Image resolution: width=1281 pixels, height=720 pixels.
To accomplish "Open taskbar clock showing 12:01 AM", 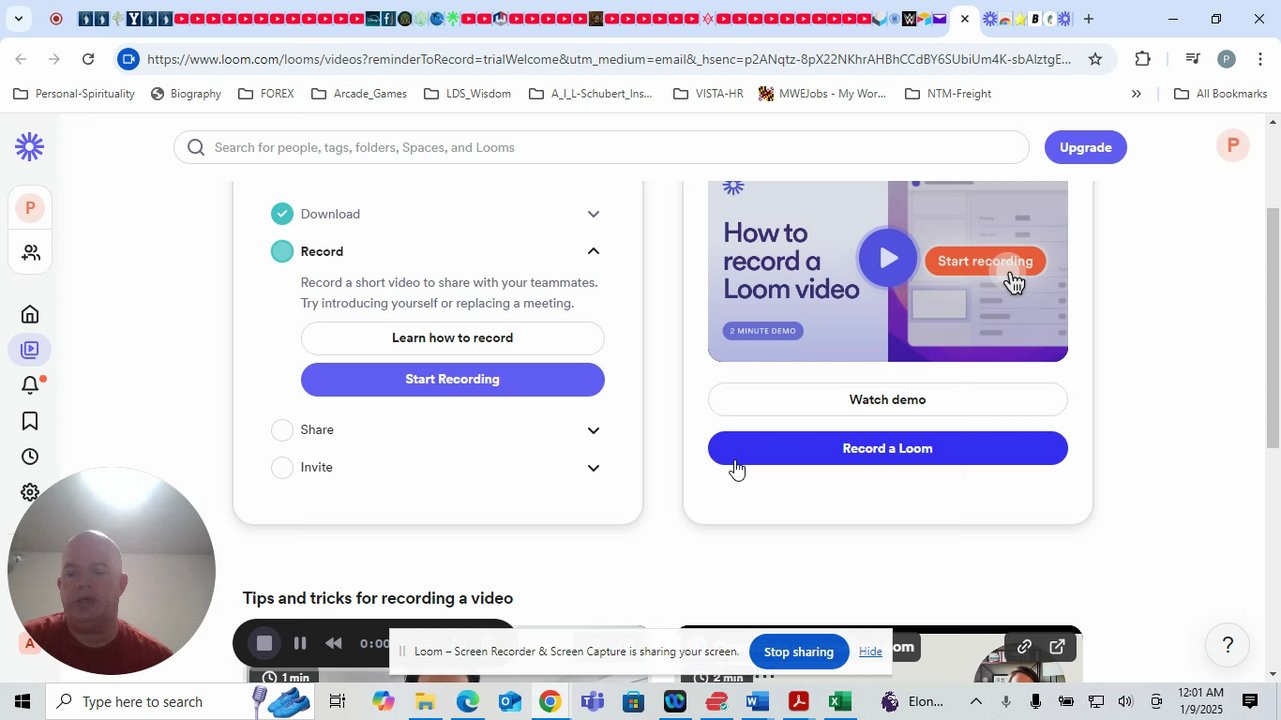I will point(1201,701).
